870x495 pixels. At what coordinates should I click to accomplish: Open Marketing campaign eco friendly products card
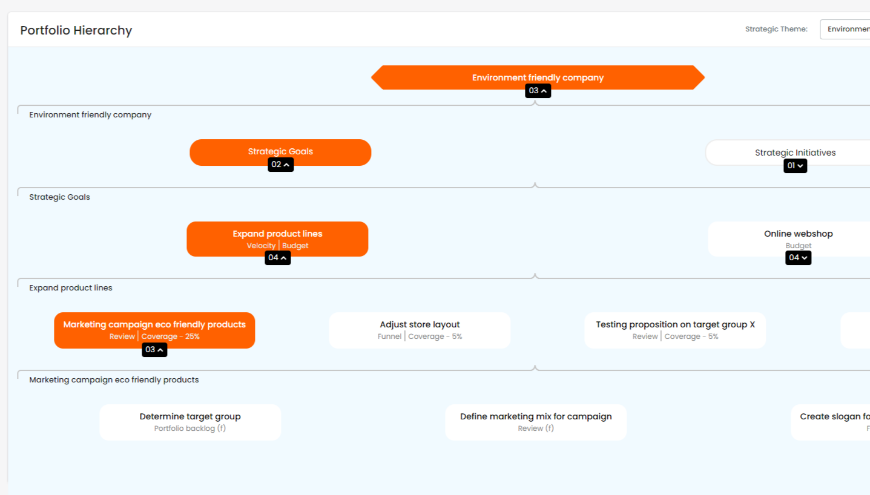154,330
